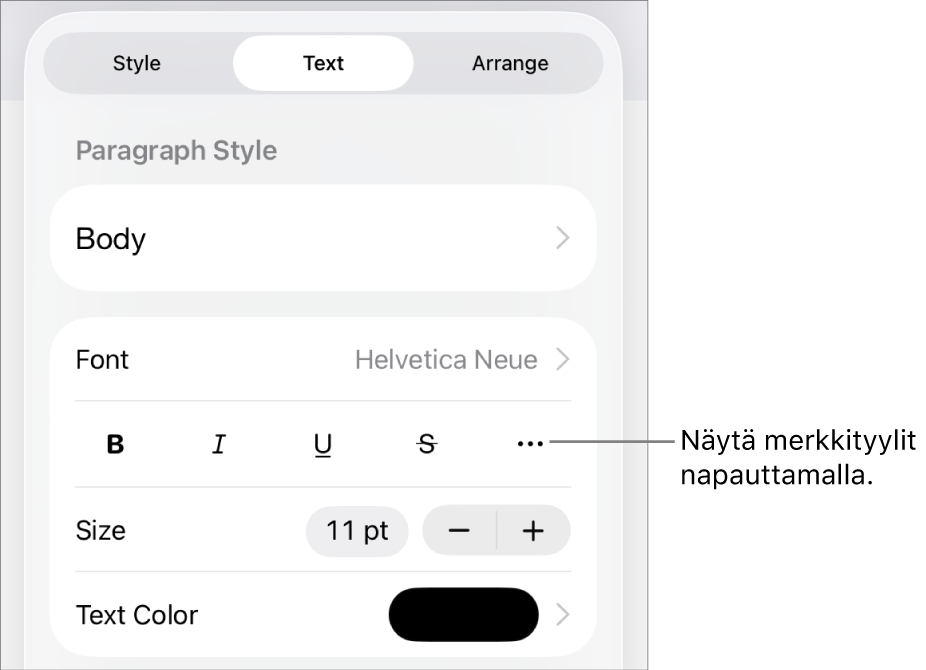926x670 pixels.
Task: Click the Paragraph Style heading
Action: [x=176, y=151]
